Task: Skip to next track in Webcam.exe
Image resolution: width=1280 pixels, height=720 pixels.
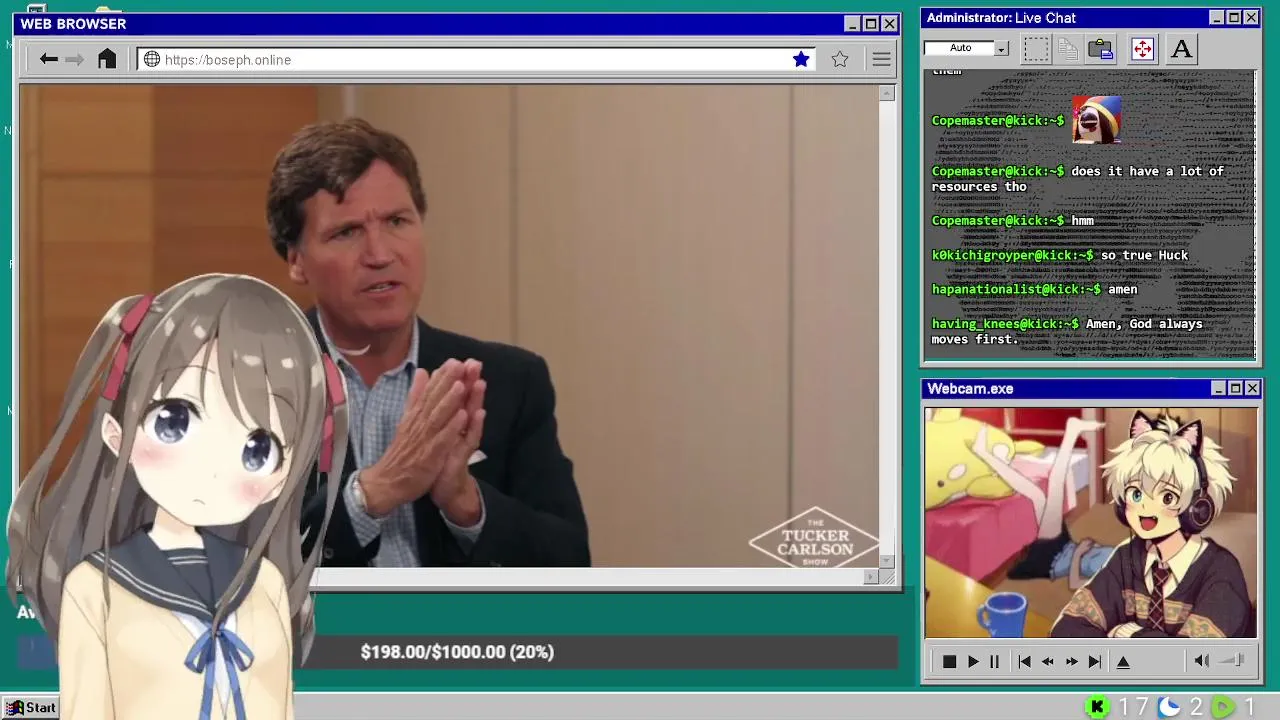Action: click(1095, 662)
